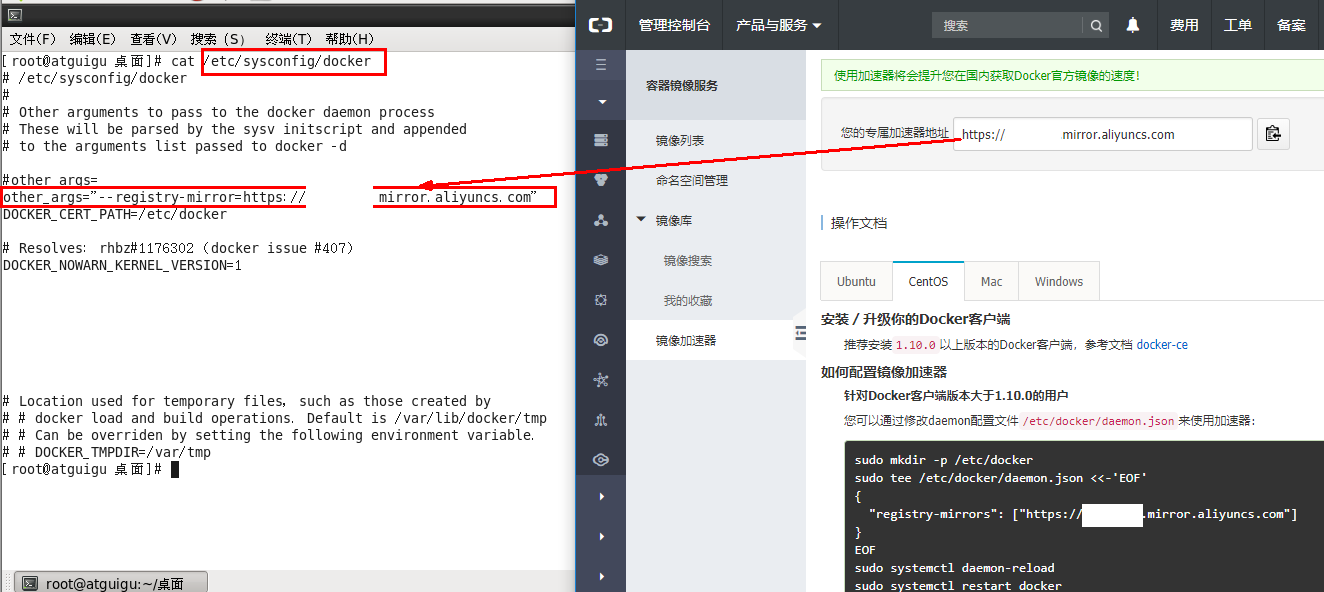1324x592 pixels.
Task: Open the 产品与服务 dropdown
Action: coord(779,25)
